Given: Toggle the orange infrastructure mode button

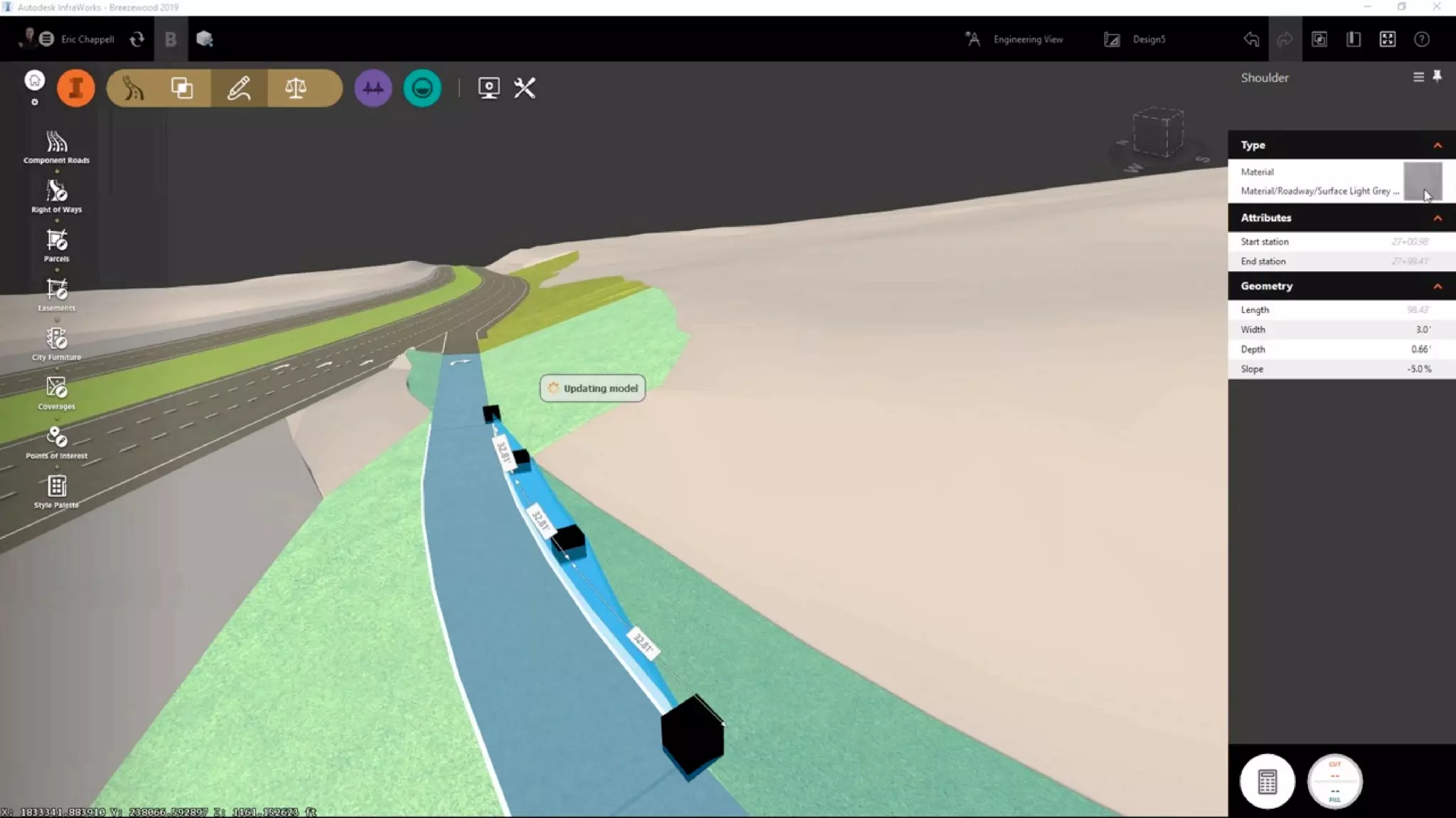Looking at the screenshot, I should pyautogui.click(x=76, y=88).
